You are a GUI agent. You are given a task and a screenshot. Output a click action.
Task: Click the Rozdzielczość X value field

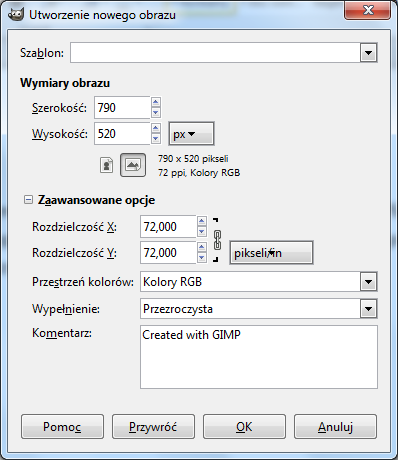pyautogui.click(x=168, y=227)
